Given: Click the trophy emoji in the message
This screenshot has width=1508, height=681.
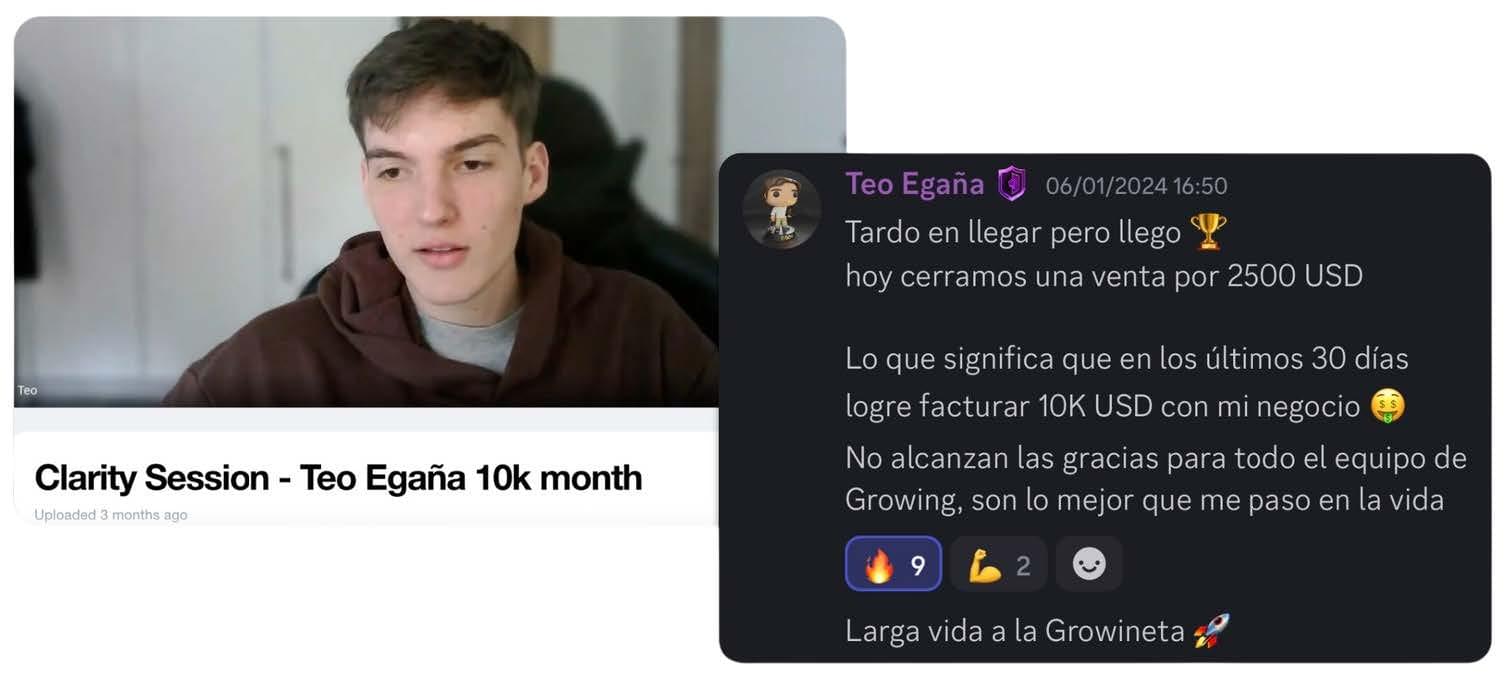Looking at the screenshot, I should click(1208, 232).
